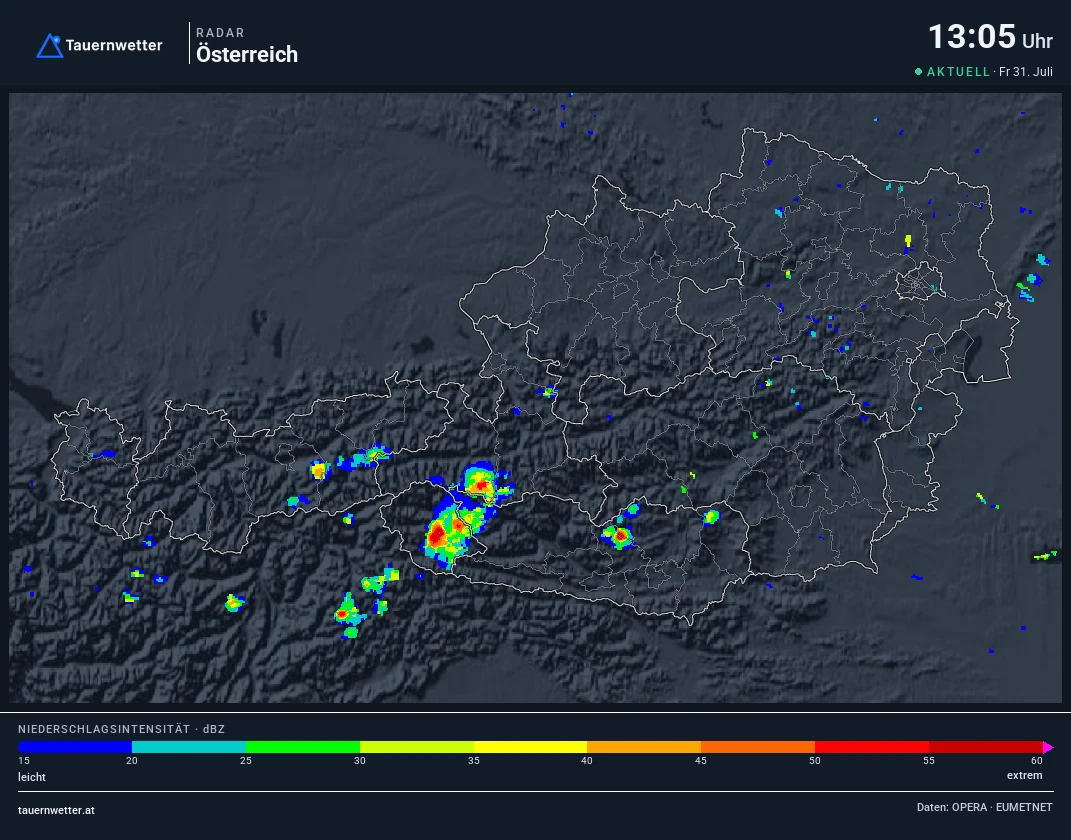
Task: Click the dark orange 45–50 dBZ legend segment
Action: [758, 747]
